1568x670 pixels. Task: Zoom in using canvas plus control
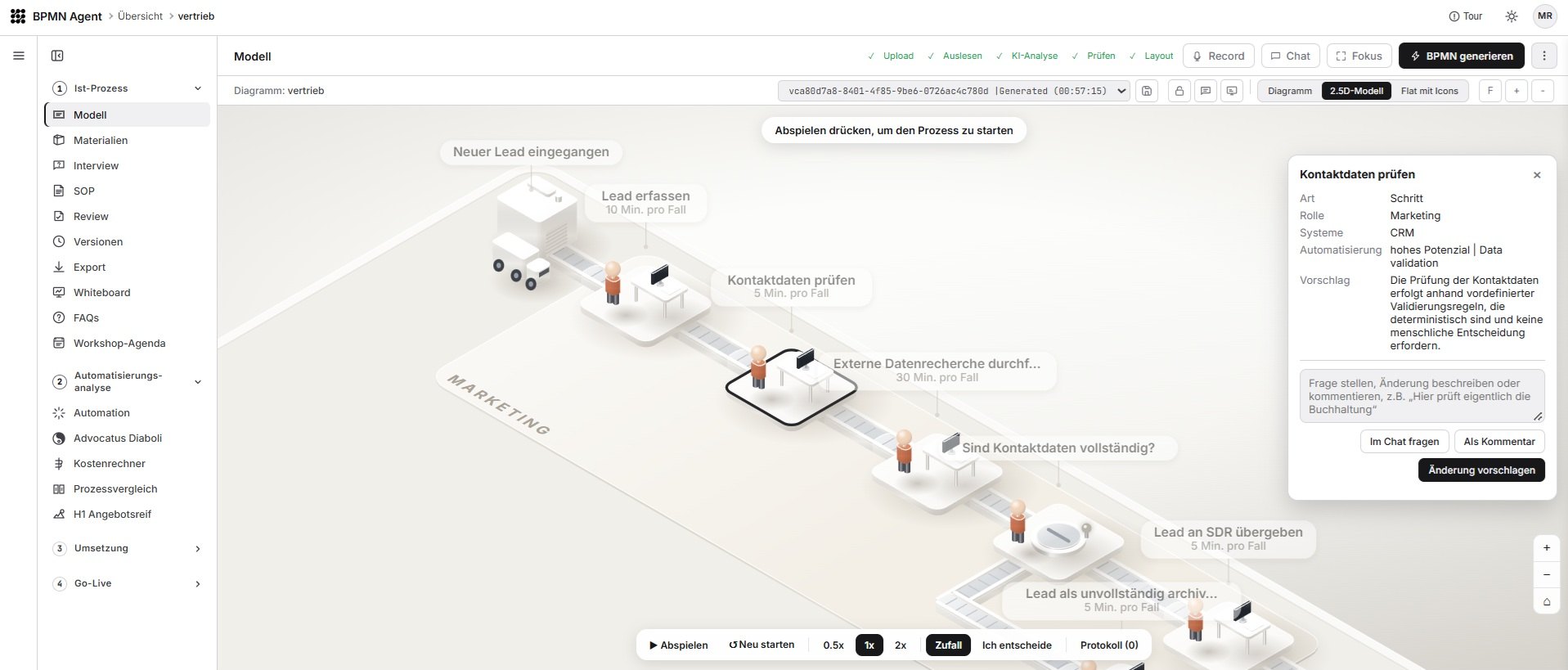(x=1547, y=547)
